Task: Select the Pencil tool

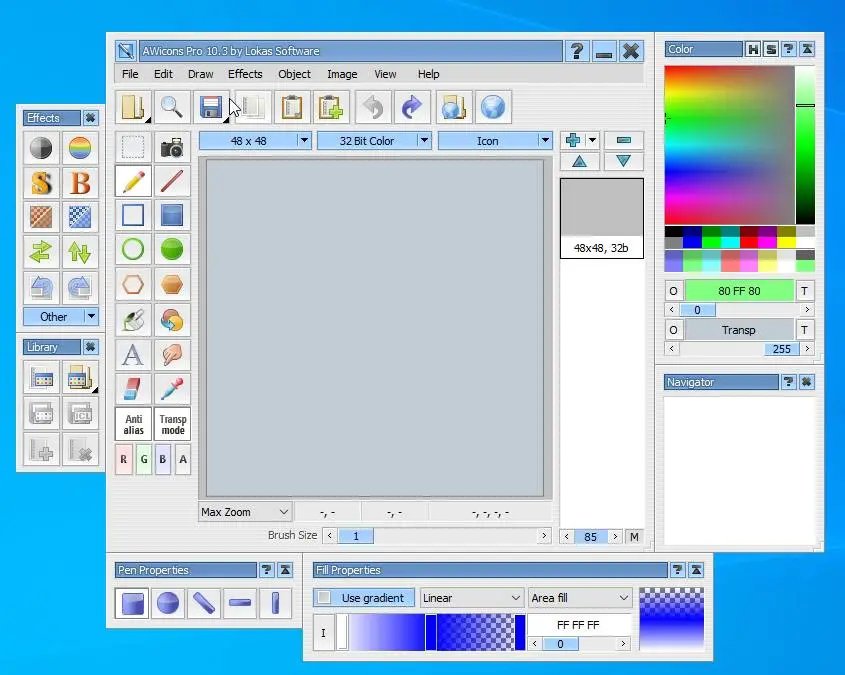Action: pyautogui.click(x=133, y=181)
